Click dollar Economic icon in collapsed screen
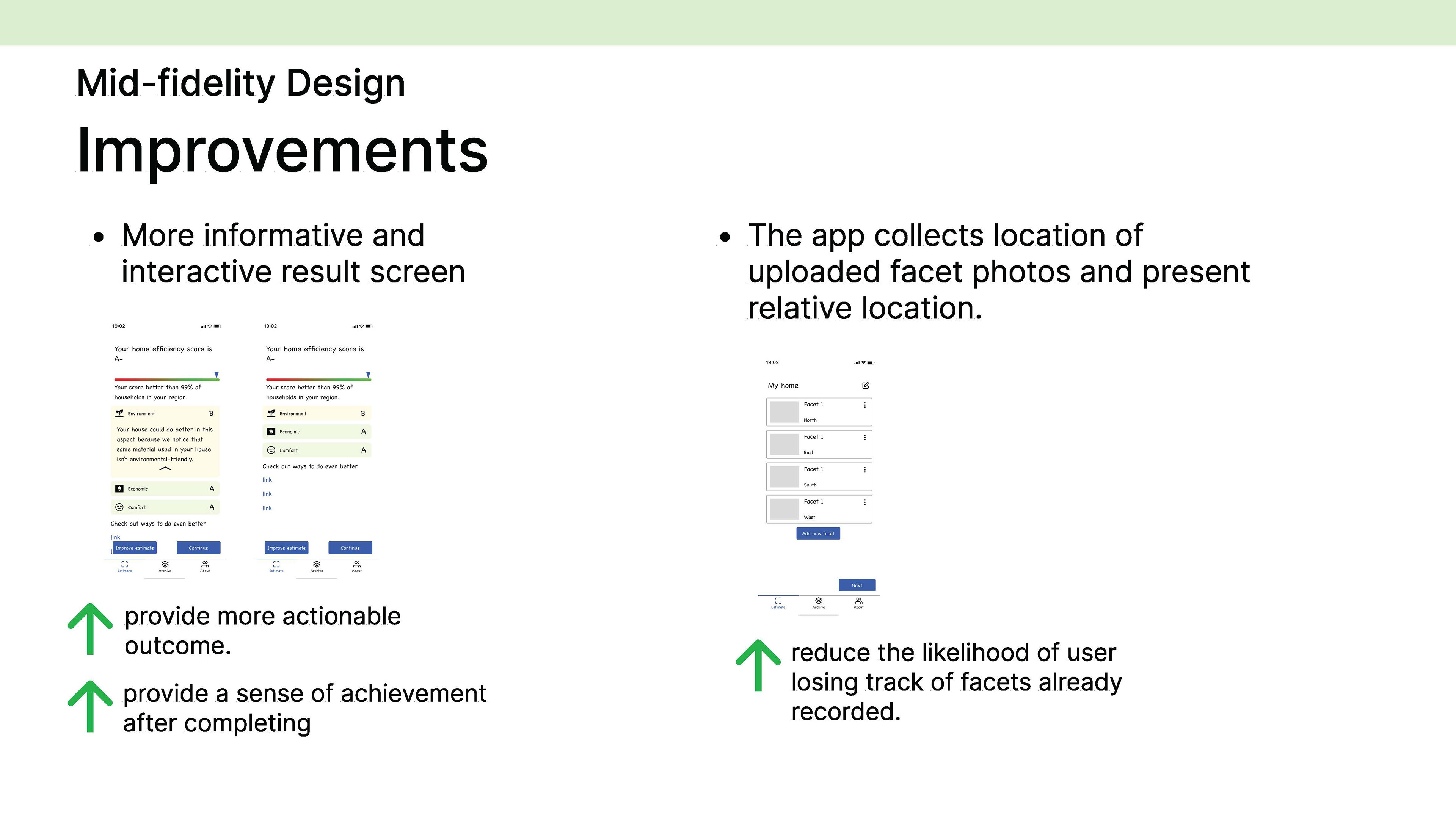This screenshot has width=1456, height=819. [271, 432]
